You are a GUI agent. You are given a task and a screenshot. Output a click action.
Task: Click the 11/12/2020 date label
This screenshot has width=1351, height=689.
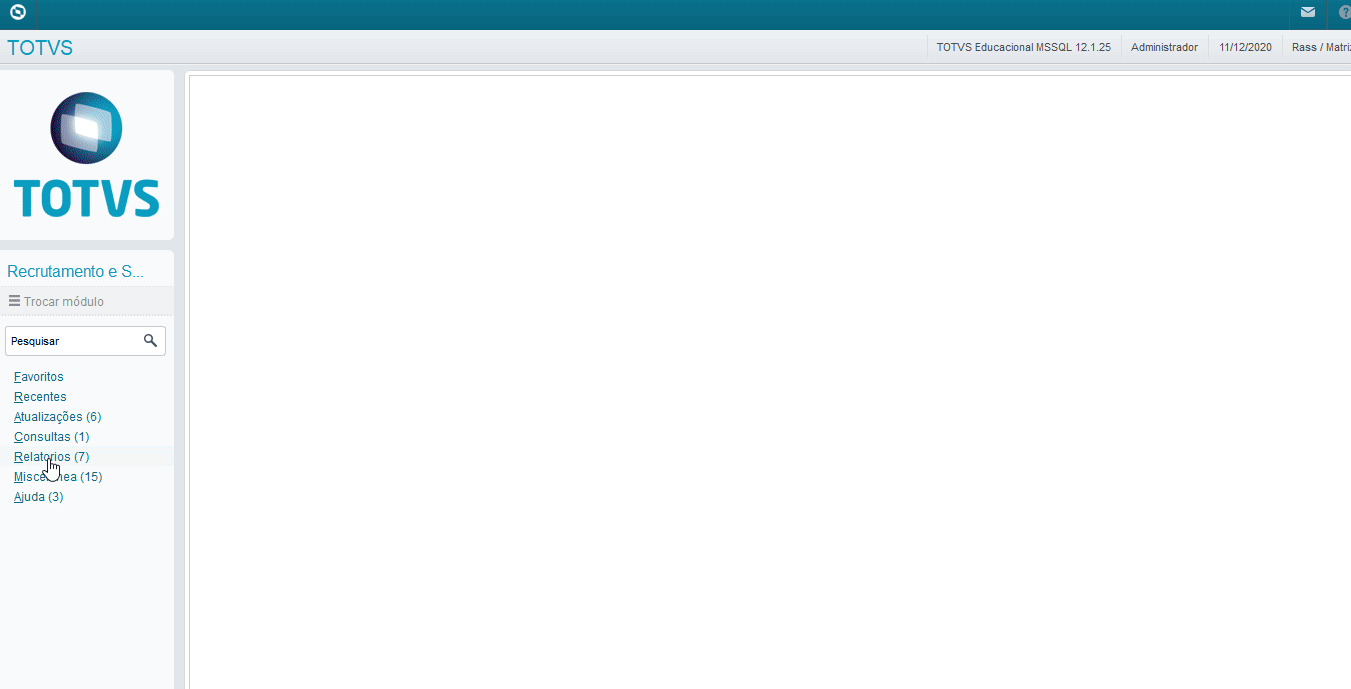1246,47
